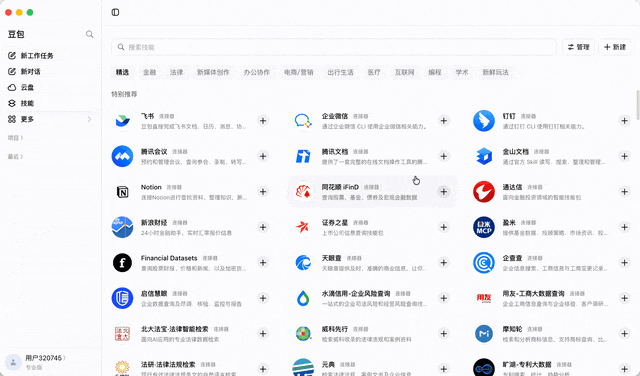
Task: Expand the 更多 menu chevron
Action: click(x=89, y=119)
